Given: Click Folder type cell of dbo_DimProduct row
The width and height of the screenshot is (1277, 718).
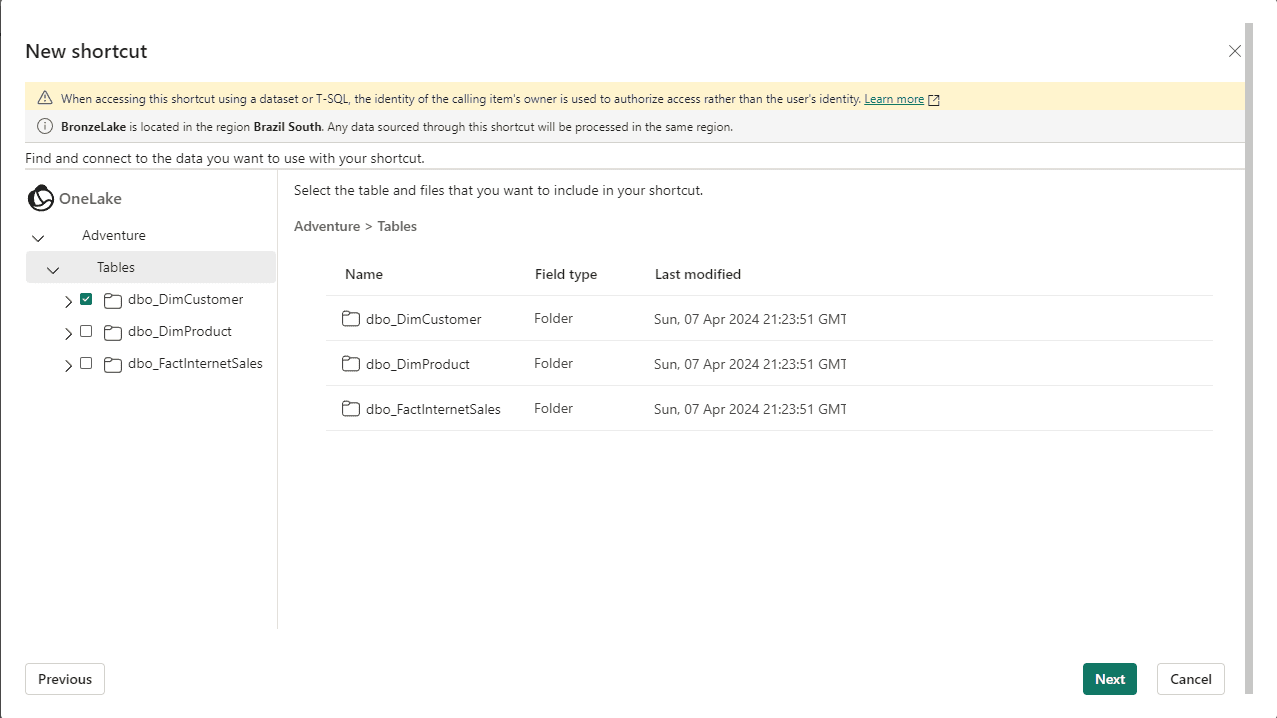Looking at the screenshot, I should click(x=554, y=363).
